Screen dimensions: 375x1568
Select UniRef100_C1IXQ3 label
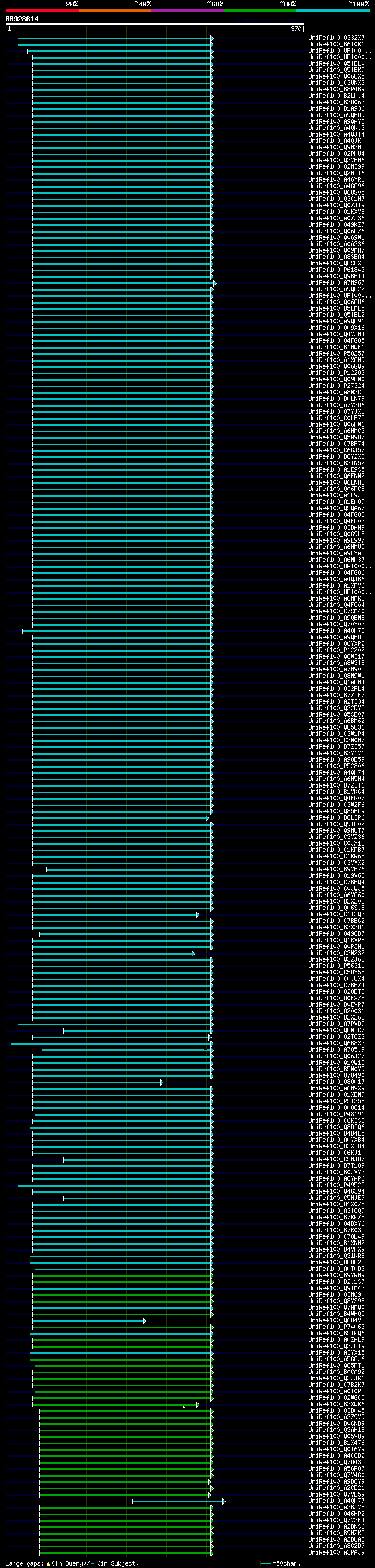click(337, 914)
